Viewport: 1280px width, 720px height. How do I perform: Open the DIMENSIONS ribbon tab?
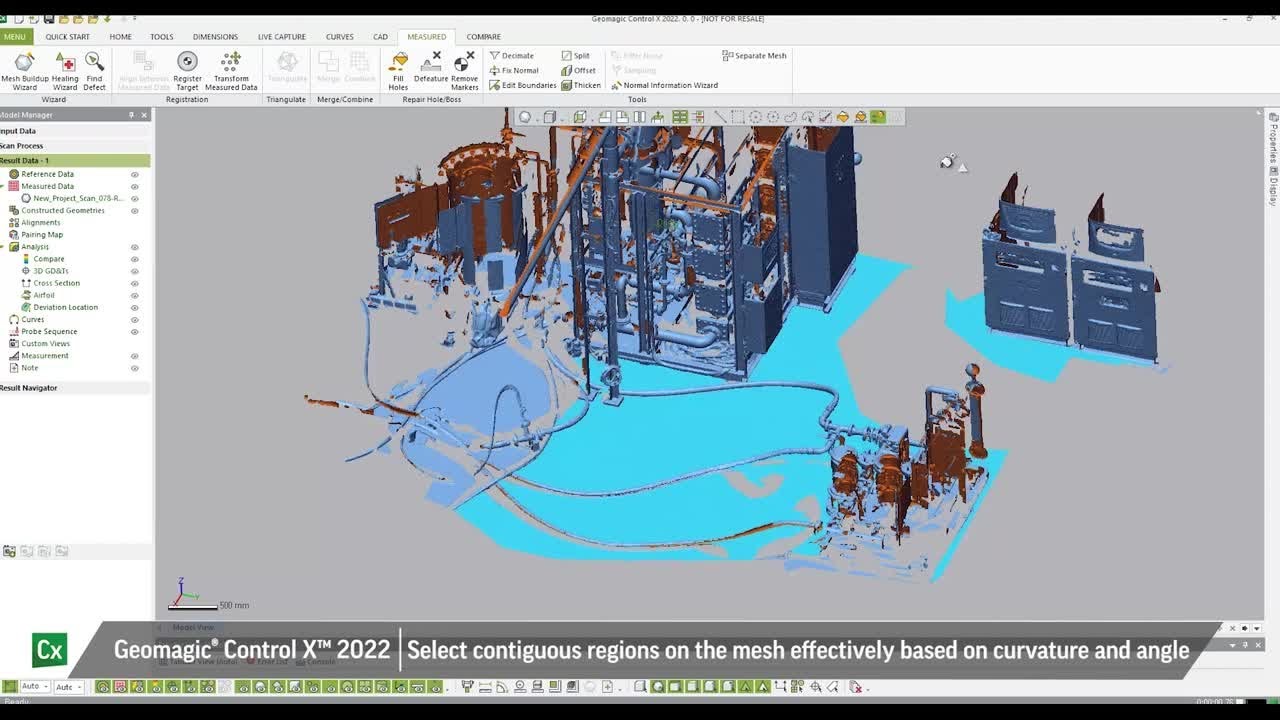pos(215,37)
